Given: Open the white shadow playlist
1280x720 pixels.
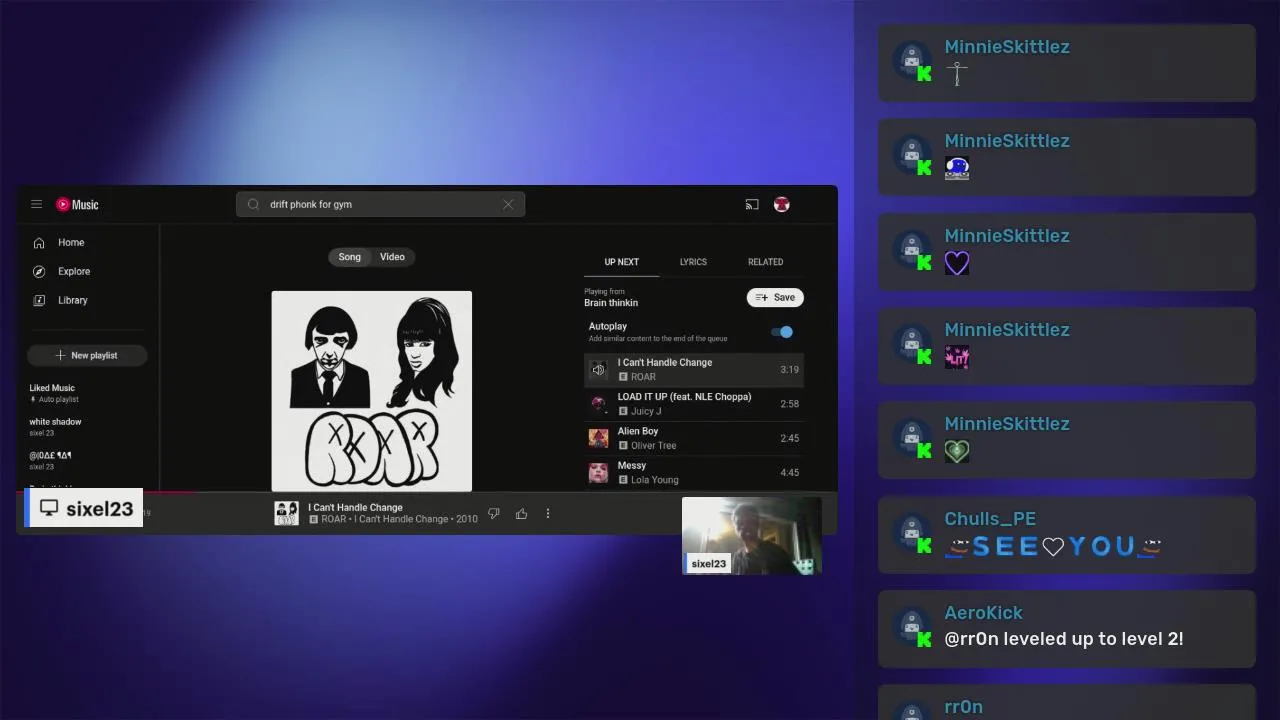Looking at the screenshot, I should 56,427.
